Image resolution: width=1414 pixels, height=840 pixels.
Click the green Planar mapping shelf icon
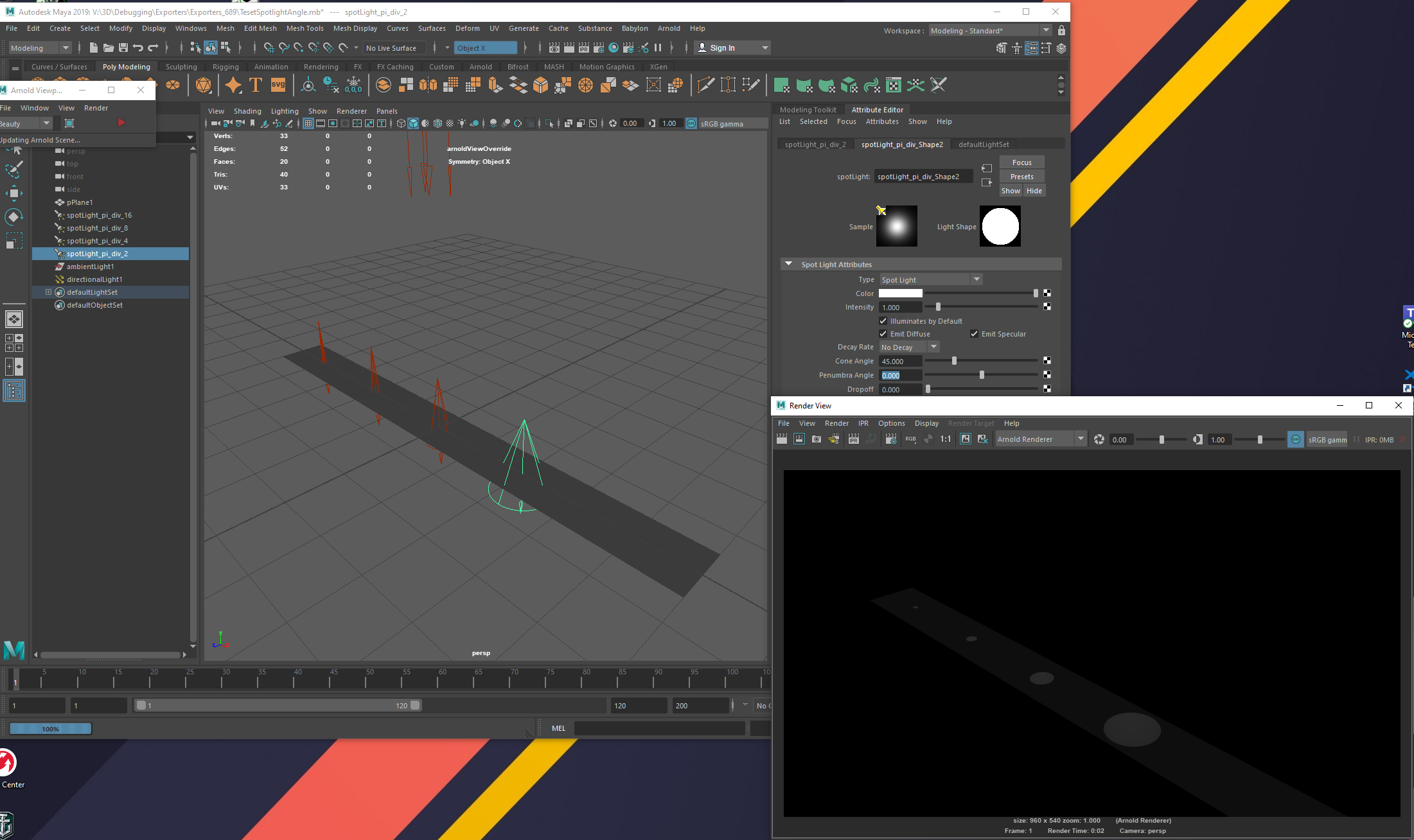click(x=781, y=85)
